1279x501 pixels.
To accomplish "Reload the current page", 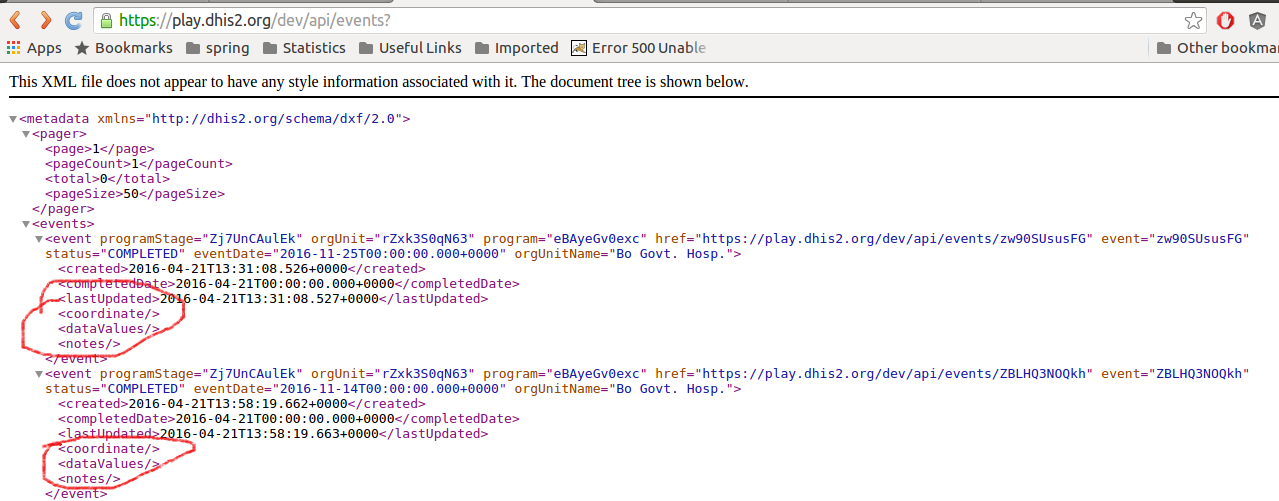I will click(74, 20).
